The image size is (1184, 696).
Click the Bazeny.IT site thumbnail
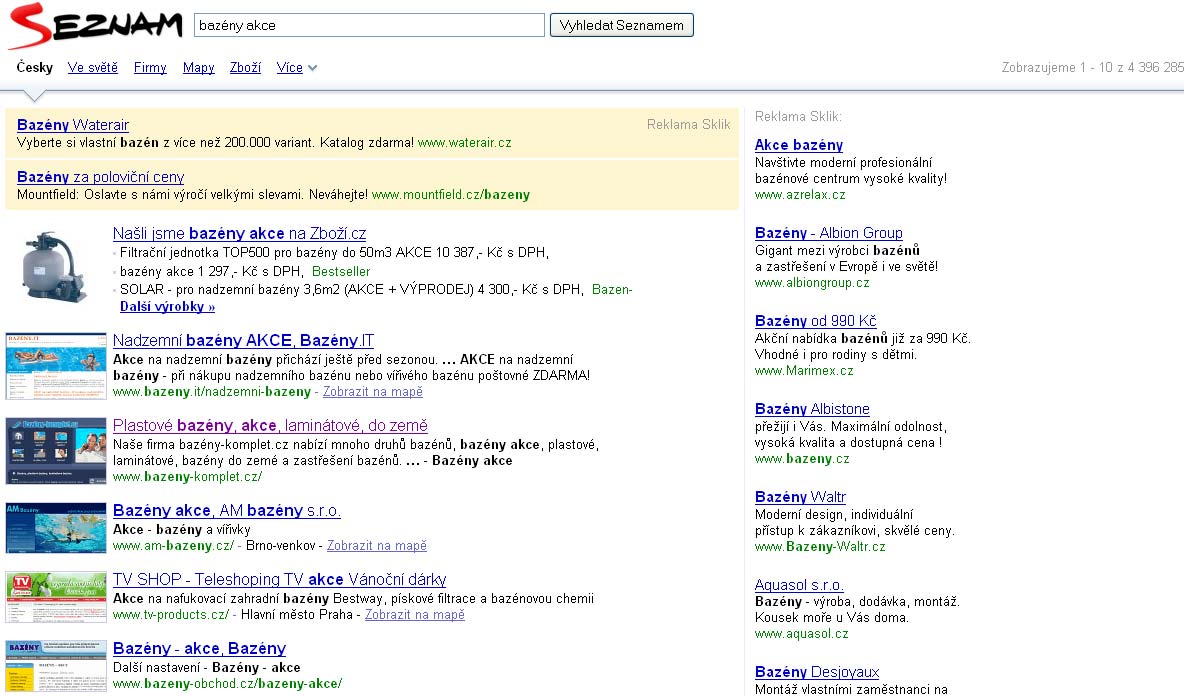(56, 365)
